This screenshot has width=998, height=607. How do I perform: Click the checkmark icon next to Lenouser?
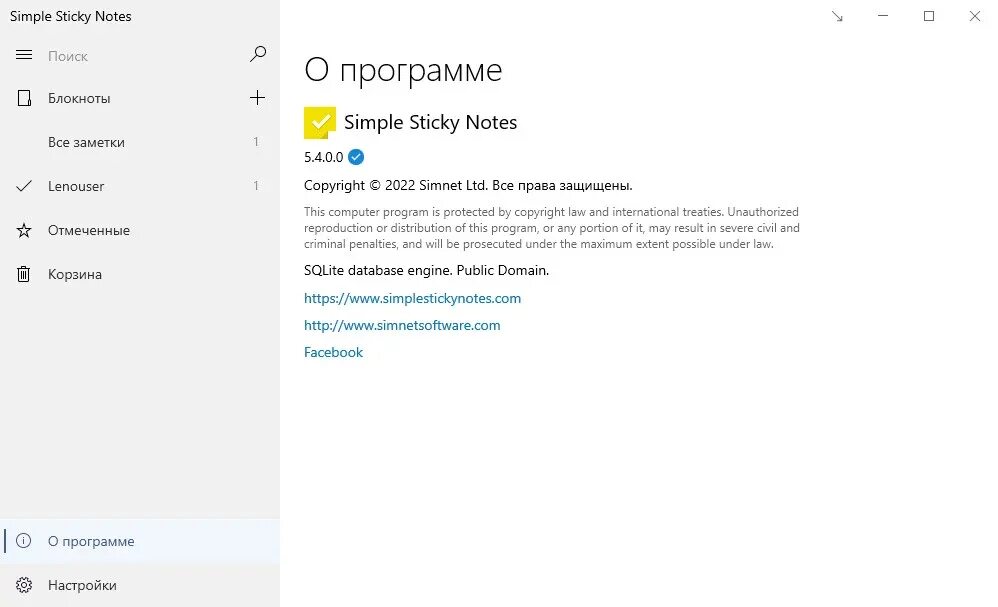tap(24, 186)
